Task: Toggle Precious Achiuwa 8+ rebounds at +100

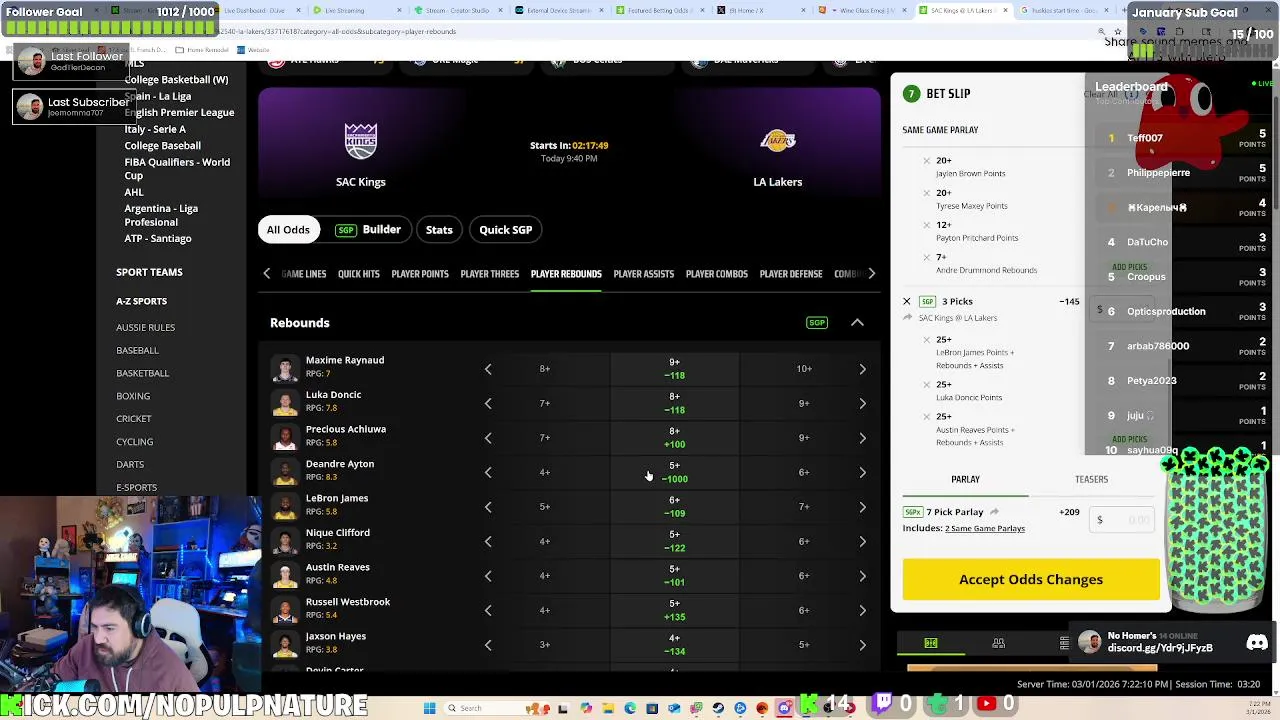Action: pyautogui.click(x=674, y=438)
